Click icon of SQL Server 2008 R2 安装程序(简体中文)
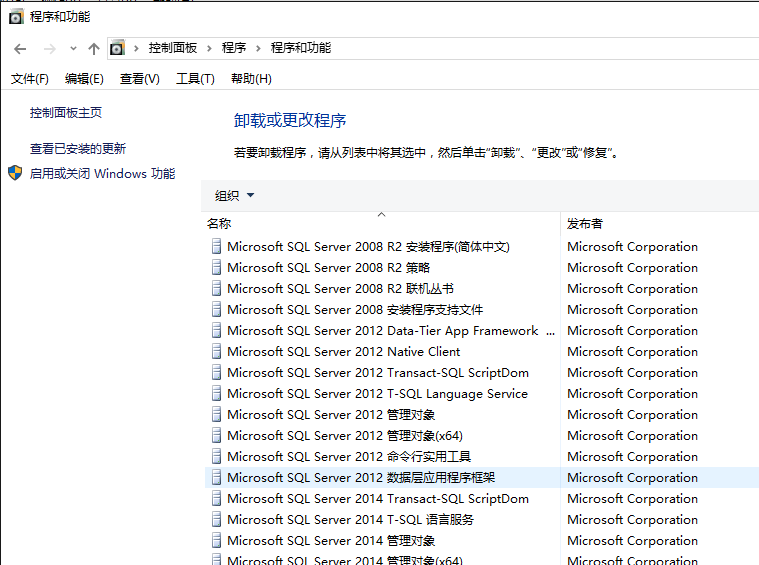The image size is (759, 565). pyautogui.click(x=216, y=246)
